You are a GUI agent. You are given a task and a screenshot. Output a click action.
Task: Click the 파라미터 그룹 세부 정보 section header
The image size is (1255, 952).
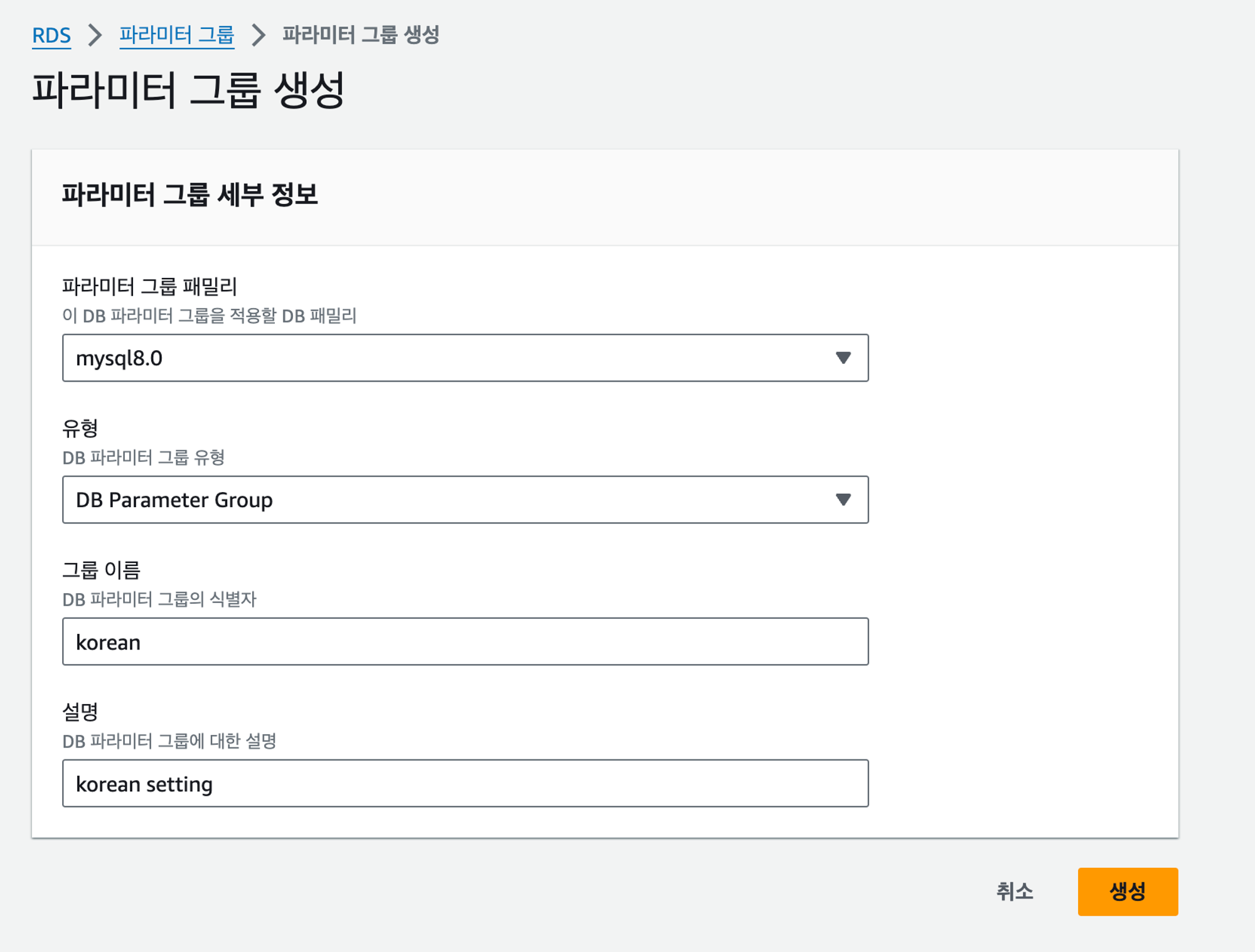[190, 195]
